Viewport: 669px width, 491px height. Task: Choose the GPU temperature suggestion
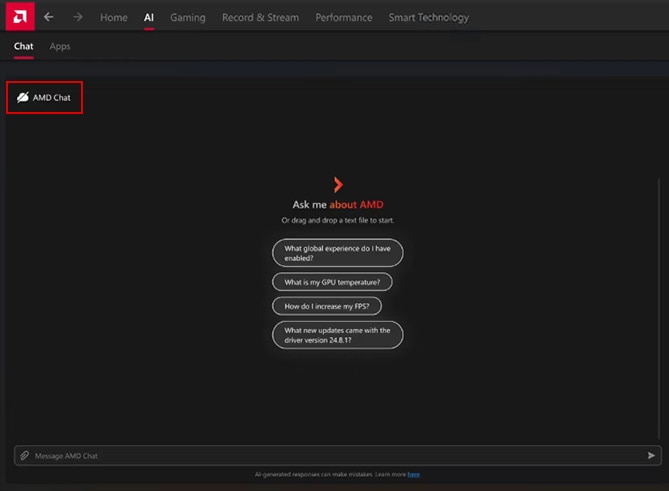click(x=332, y=282)
